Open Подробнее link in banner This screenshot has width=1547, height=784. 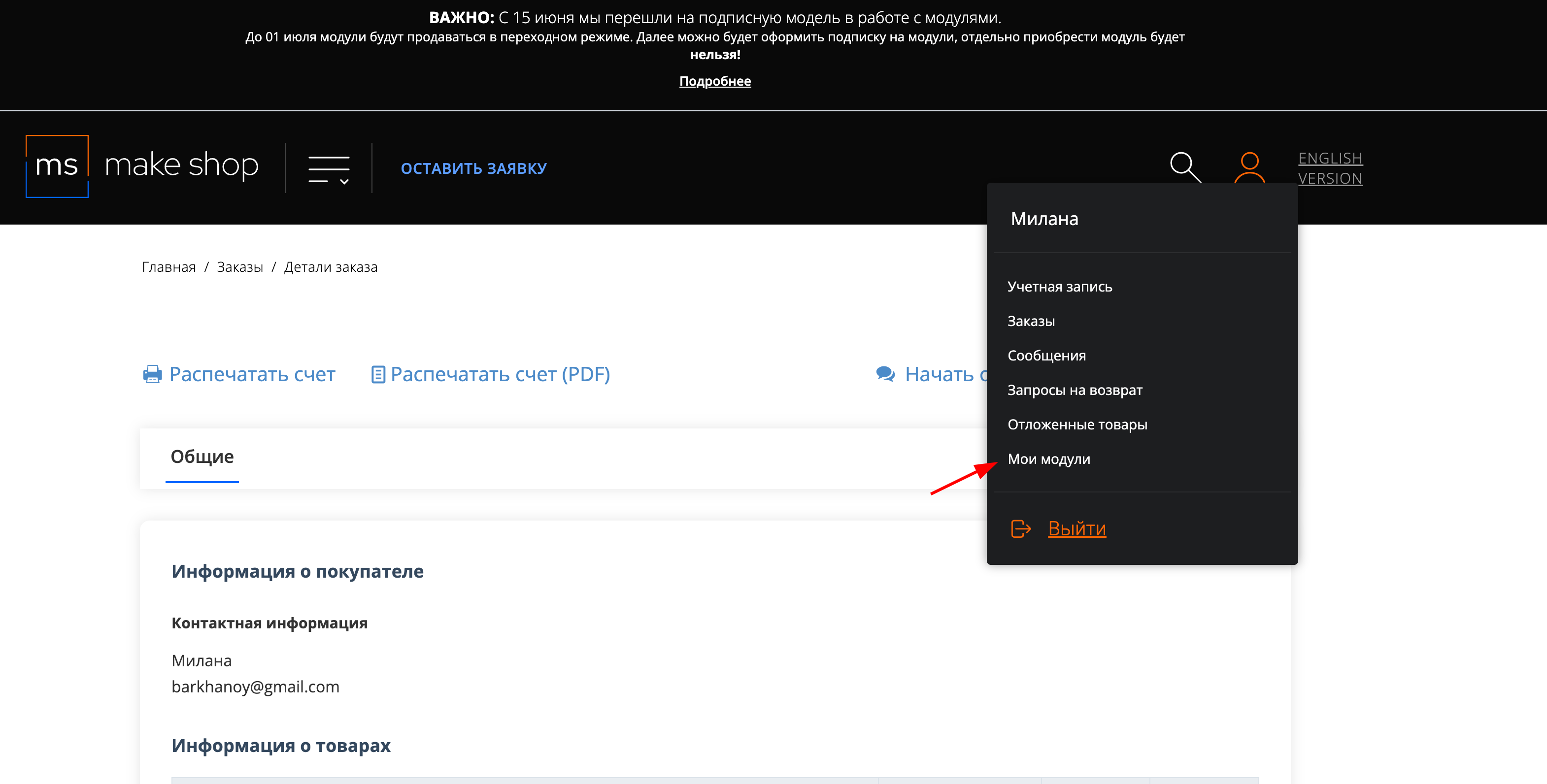tap(715, 81)
